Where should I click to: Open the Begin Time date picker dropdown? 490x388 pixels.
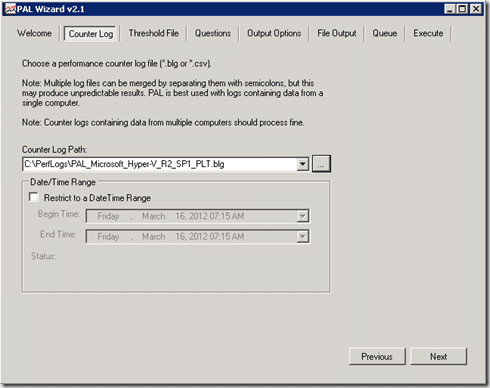tap(303, 216)
